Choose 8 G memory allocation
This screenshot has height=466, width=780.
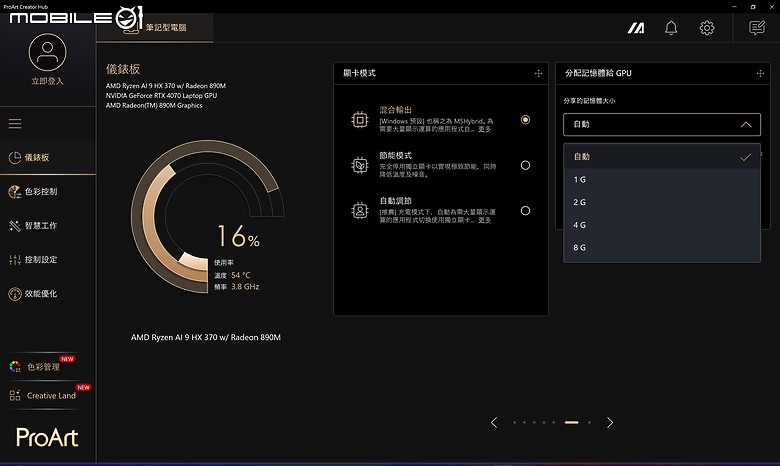pyautogui.click(x=662, y=248)
